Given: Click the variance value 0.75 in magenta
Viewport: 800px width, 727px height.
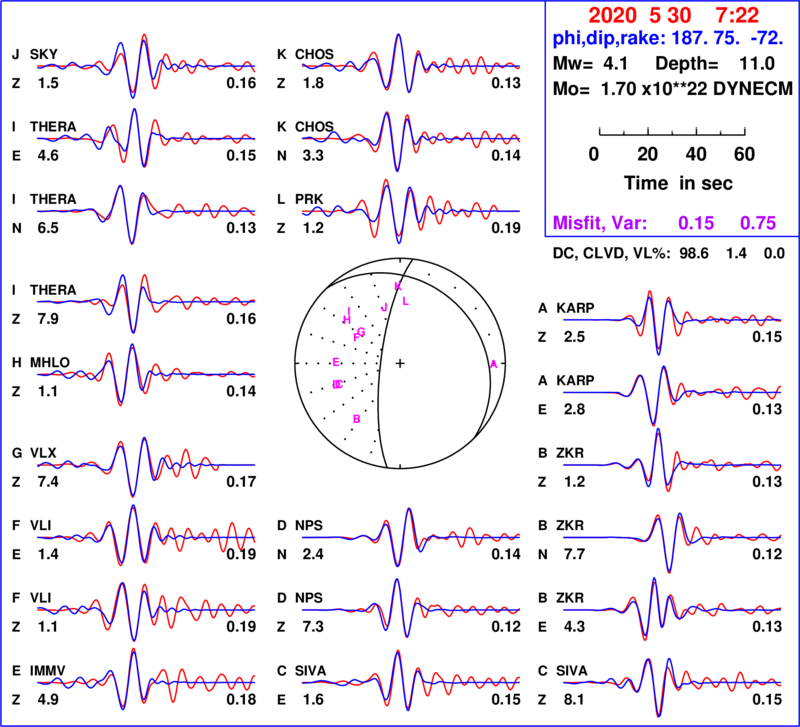Looking at the screenshot, I should tap(758, 223).
